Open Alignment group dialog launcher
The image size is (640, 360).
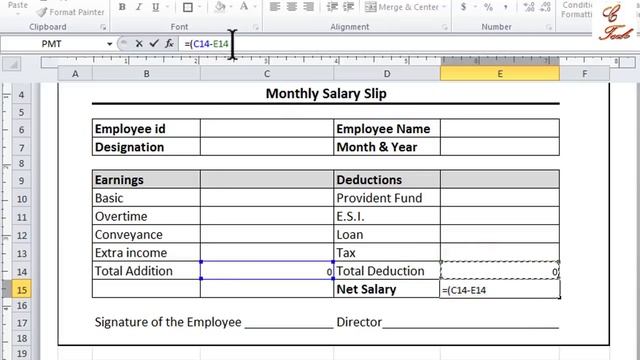(x=444, y=27)
